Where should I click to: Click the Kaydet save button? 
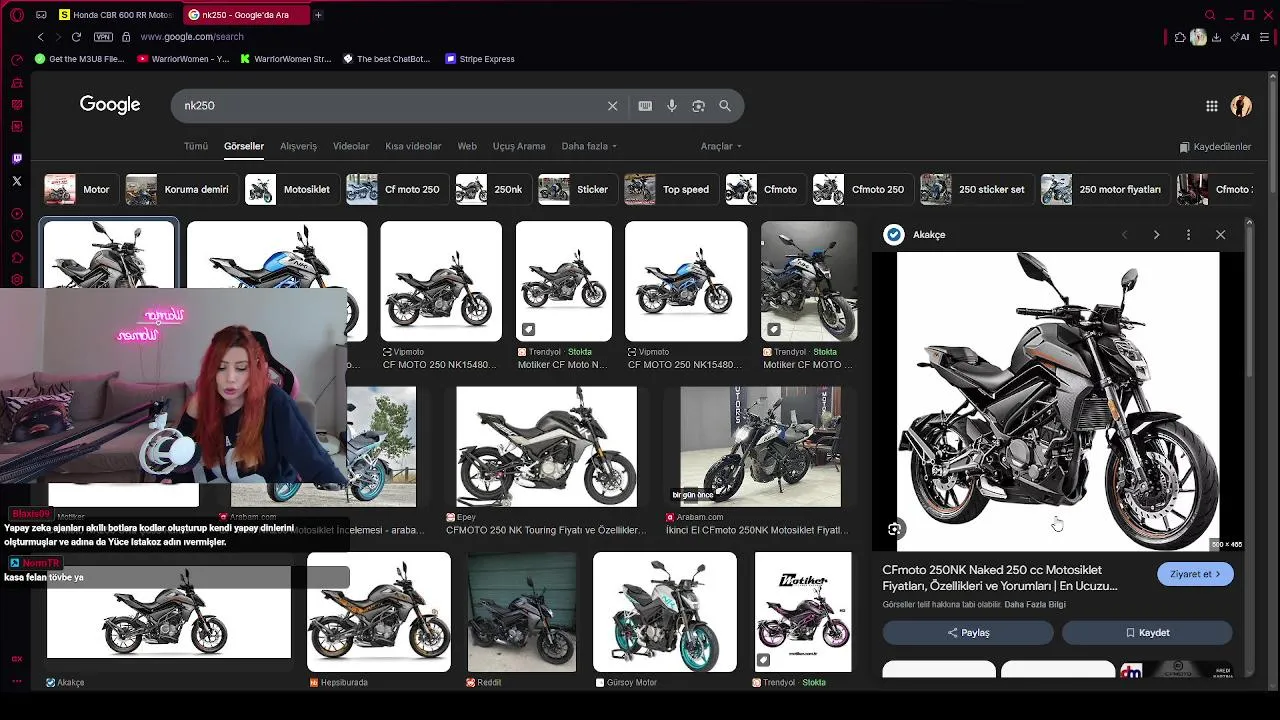[1147, 633]
